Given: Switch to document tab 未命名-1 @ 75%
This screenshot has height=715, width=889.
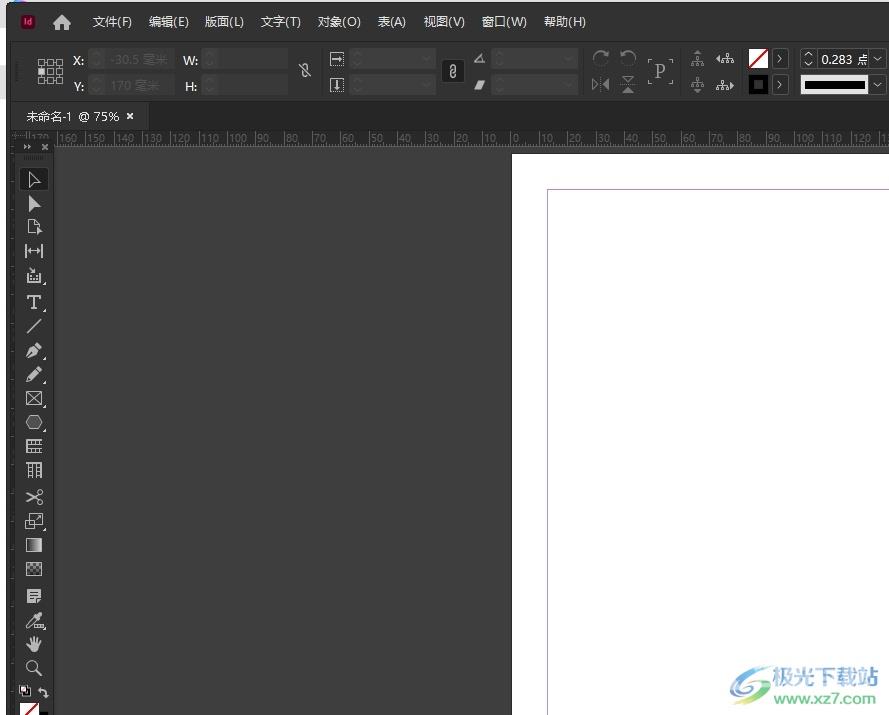Looking at the screenshot, I should coord(73,117).
